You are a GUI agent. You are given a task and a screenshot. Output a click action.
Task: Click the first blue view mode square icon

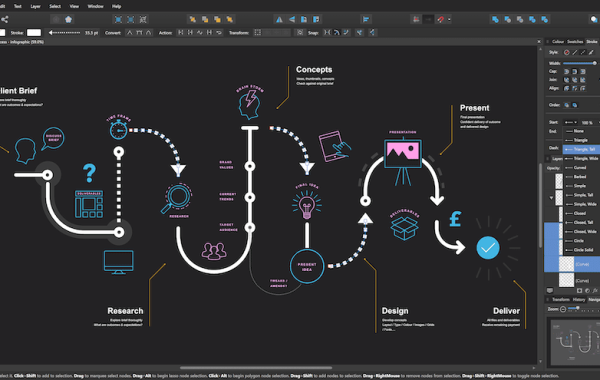coord(118,19)
